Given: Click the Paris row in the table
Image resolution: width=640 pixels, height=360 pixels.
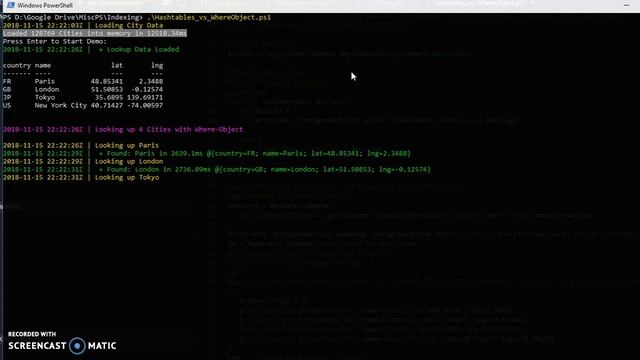Looking at the screenshot, I should (x=83, y=81).
